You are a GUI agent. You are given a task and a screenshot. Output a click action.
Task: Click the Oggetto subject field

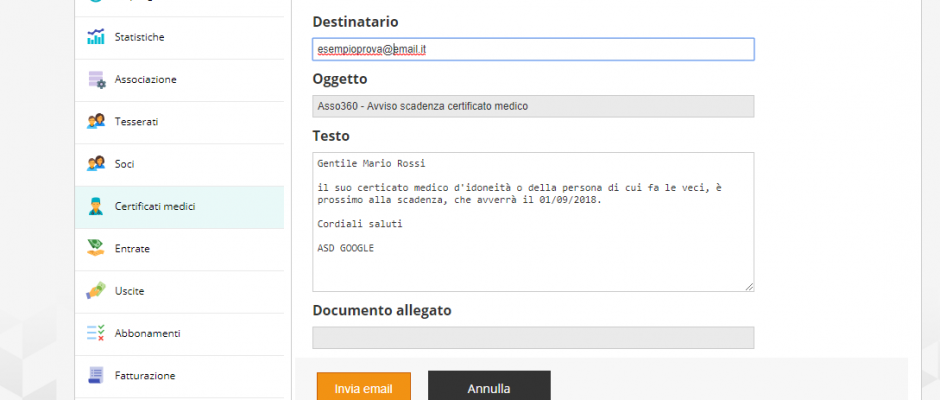533,106
